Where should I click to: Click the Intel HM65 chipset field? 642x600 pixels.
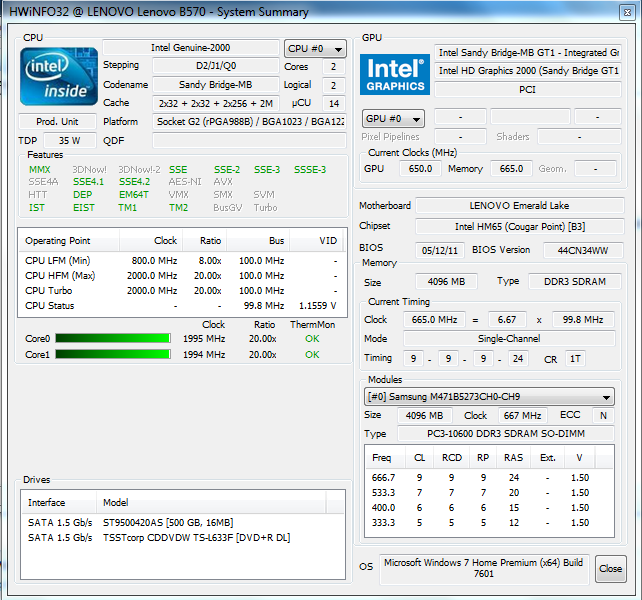(520, 227)
